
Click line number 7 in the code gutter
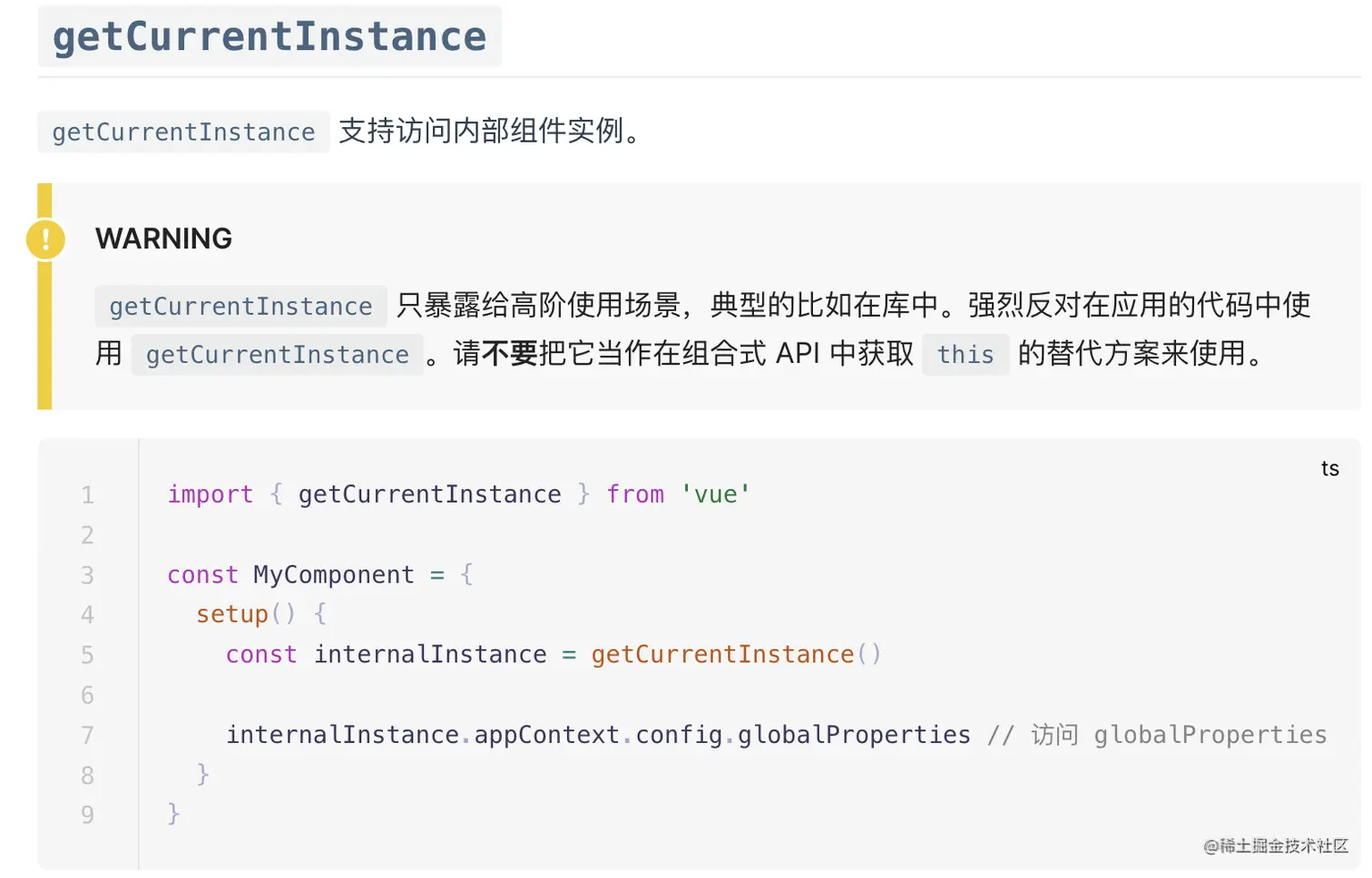pos(87,735)
